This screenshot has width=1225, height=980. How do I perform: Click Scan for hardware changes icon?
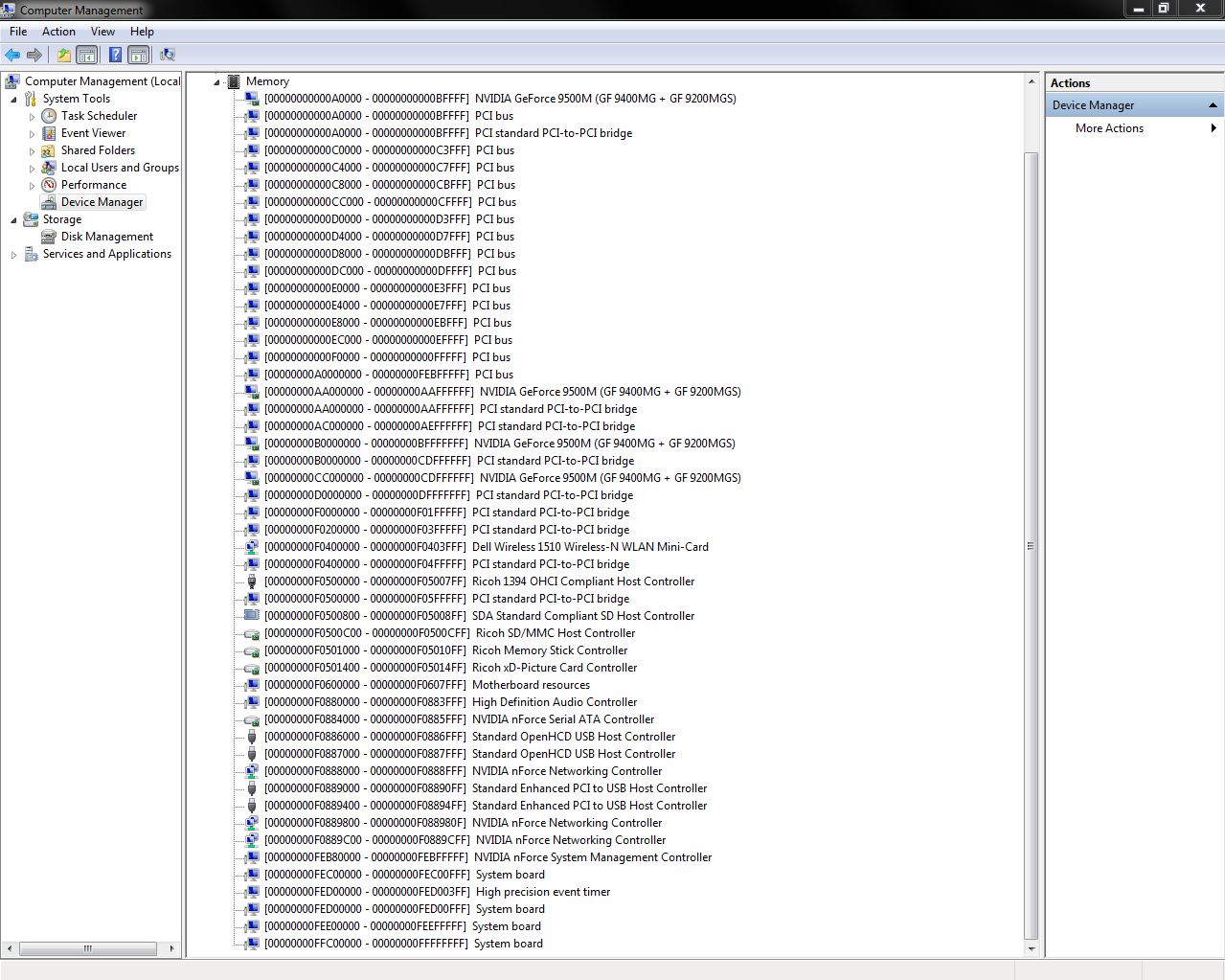click(168, 55)
